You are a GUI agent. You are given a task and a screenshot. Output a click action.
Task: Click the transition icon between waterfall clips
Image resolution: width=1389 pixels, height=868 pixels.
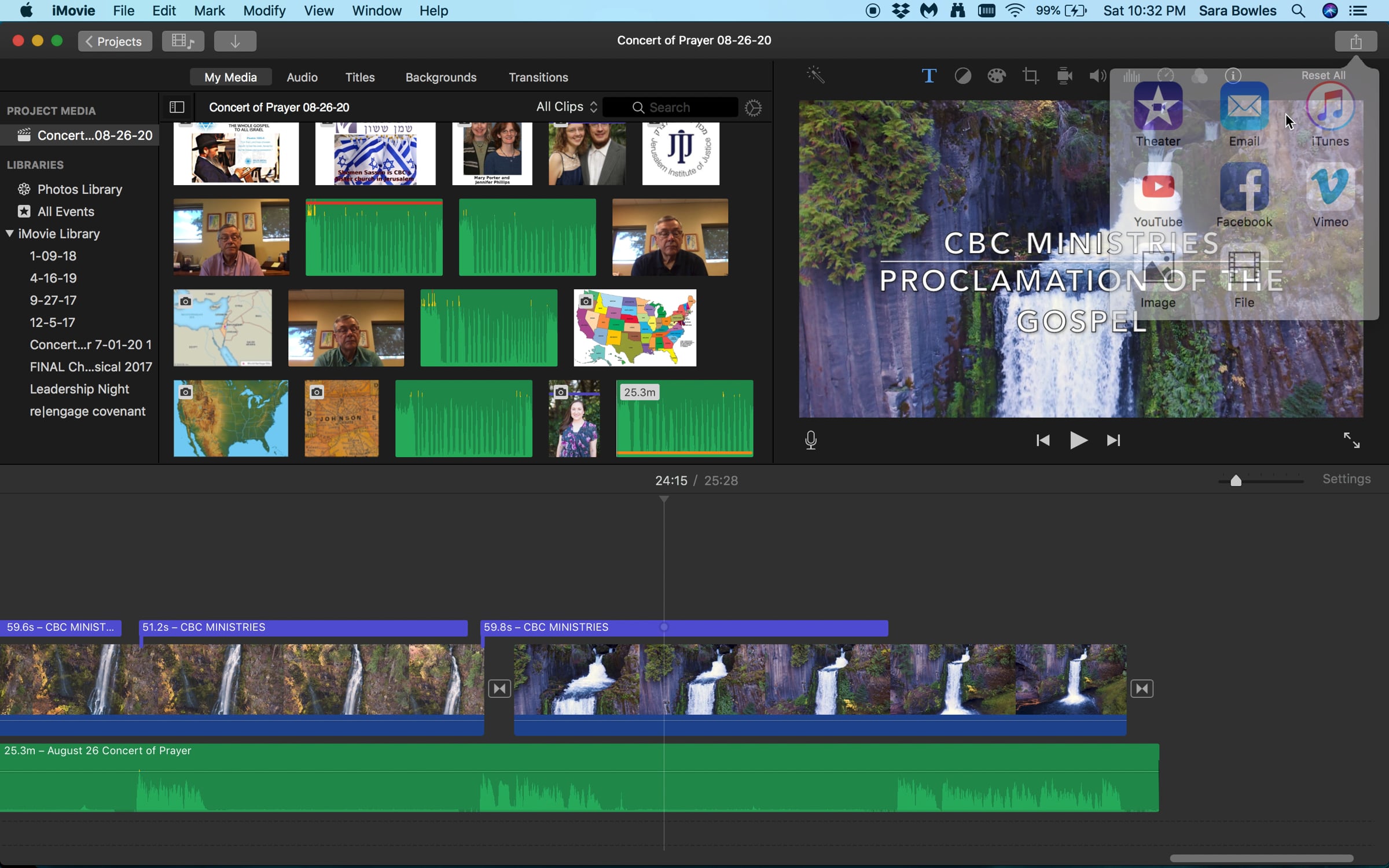click(x=499, y=689)
